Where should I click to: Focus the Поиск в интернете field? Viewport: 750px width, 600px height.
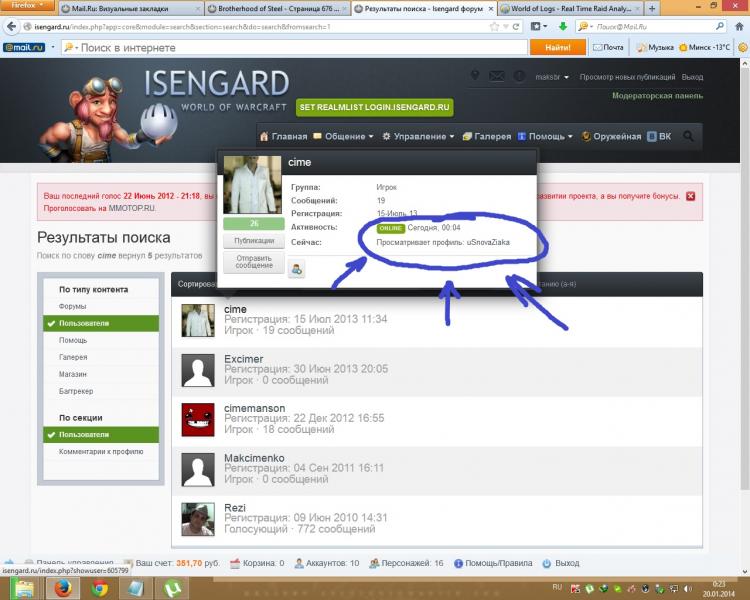point(295,47)
